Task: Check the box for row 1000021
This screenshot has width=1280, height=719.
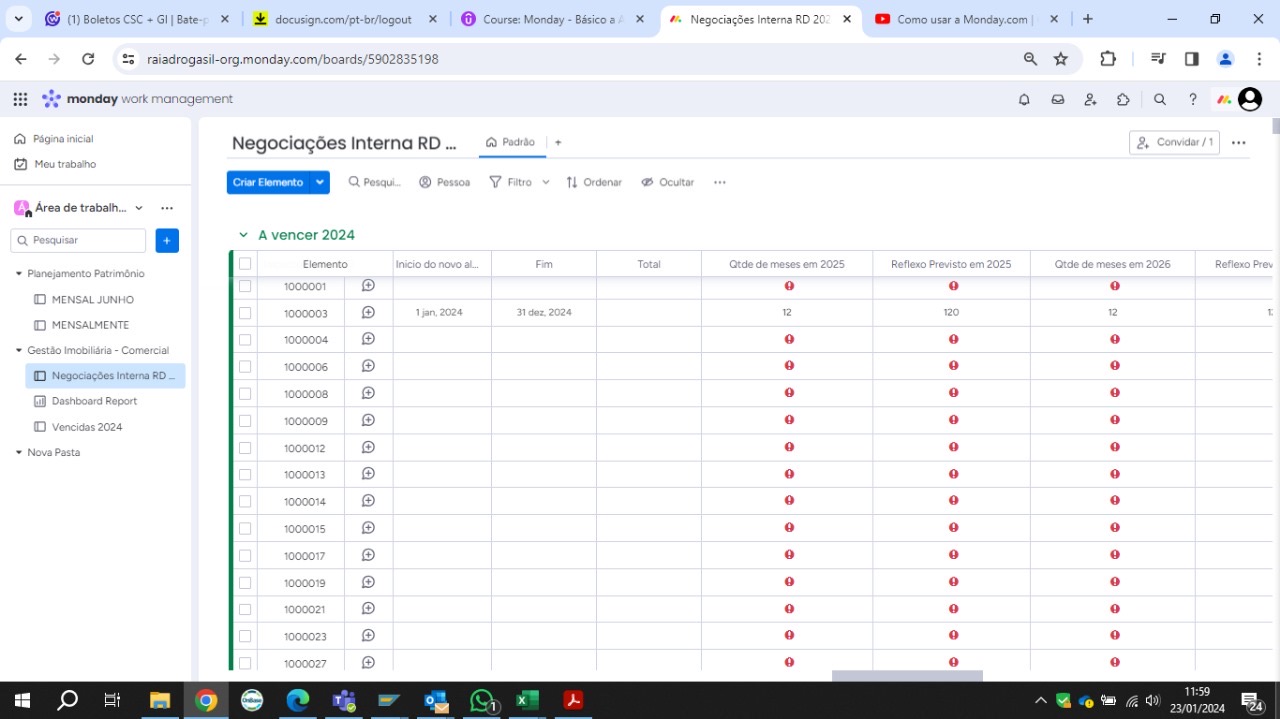Action: 245,610
